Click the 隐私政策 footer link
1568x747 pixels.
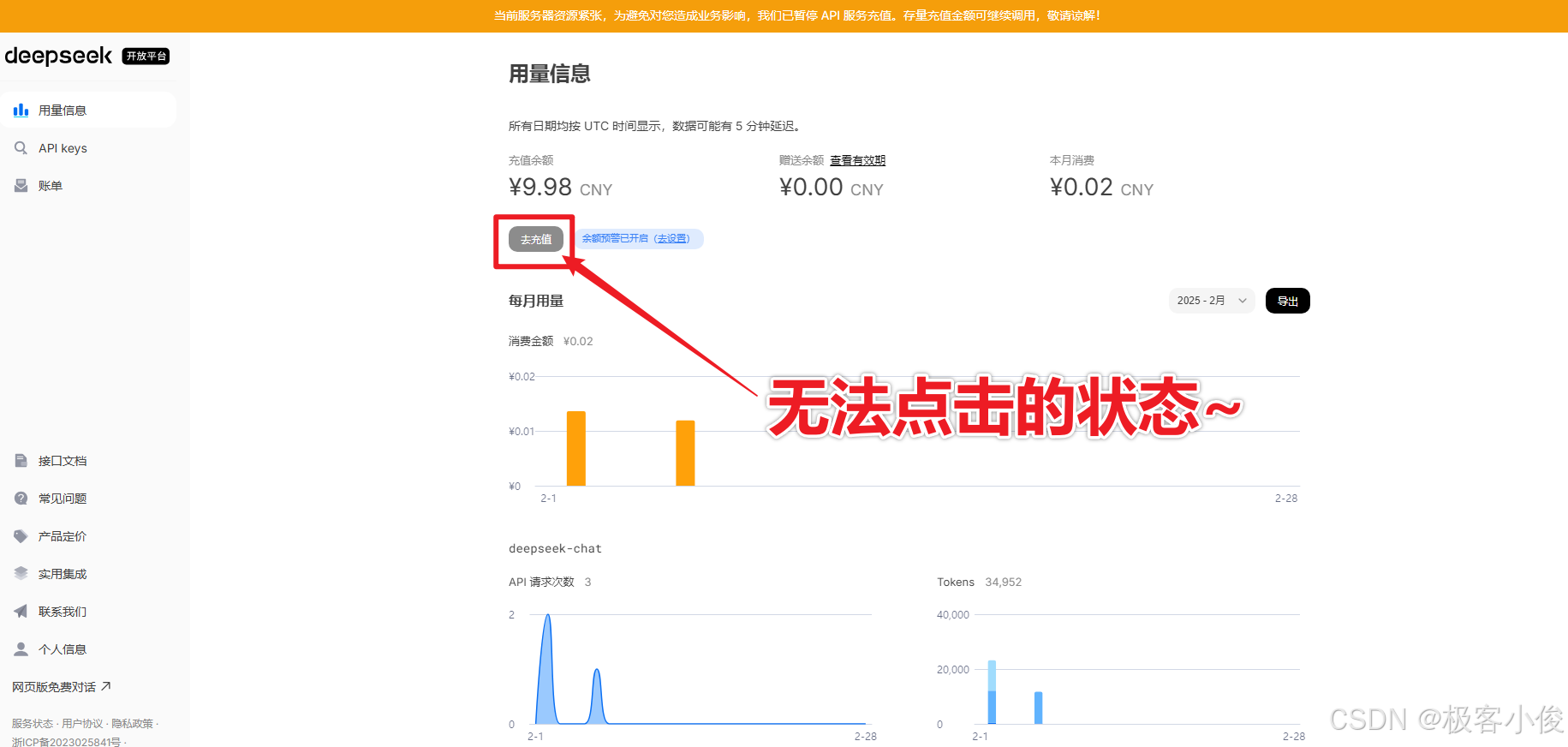pos(132,724)
